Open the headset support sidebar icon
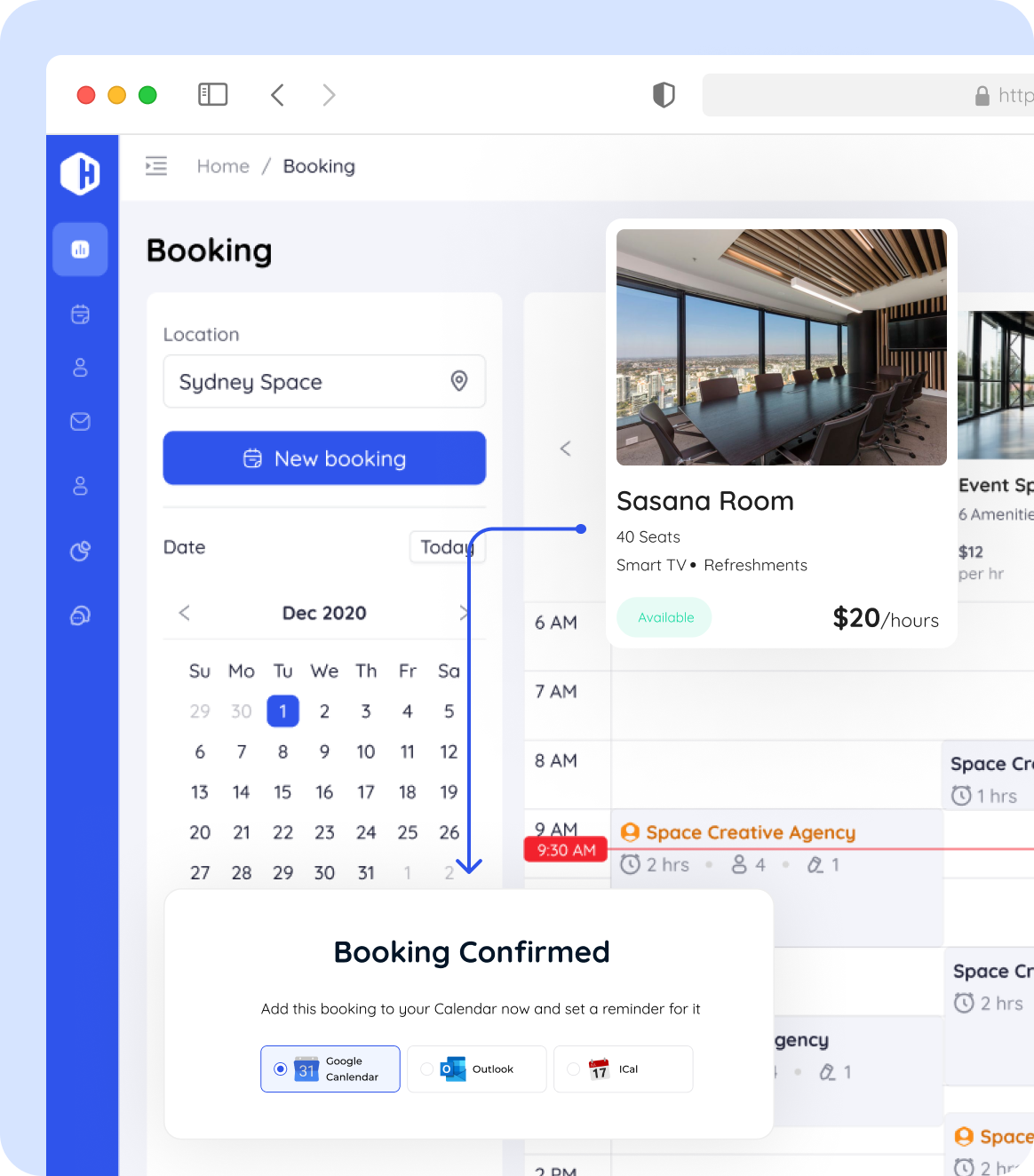This screenshot has width=1034, height=1176. [x=80, y=616]
